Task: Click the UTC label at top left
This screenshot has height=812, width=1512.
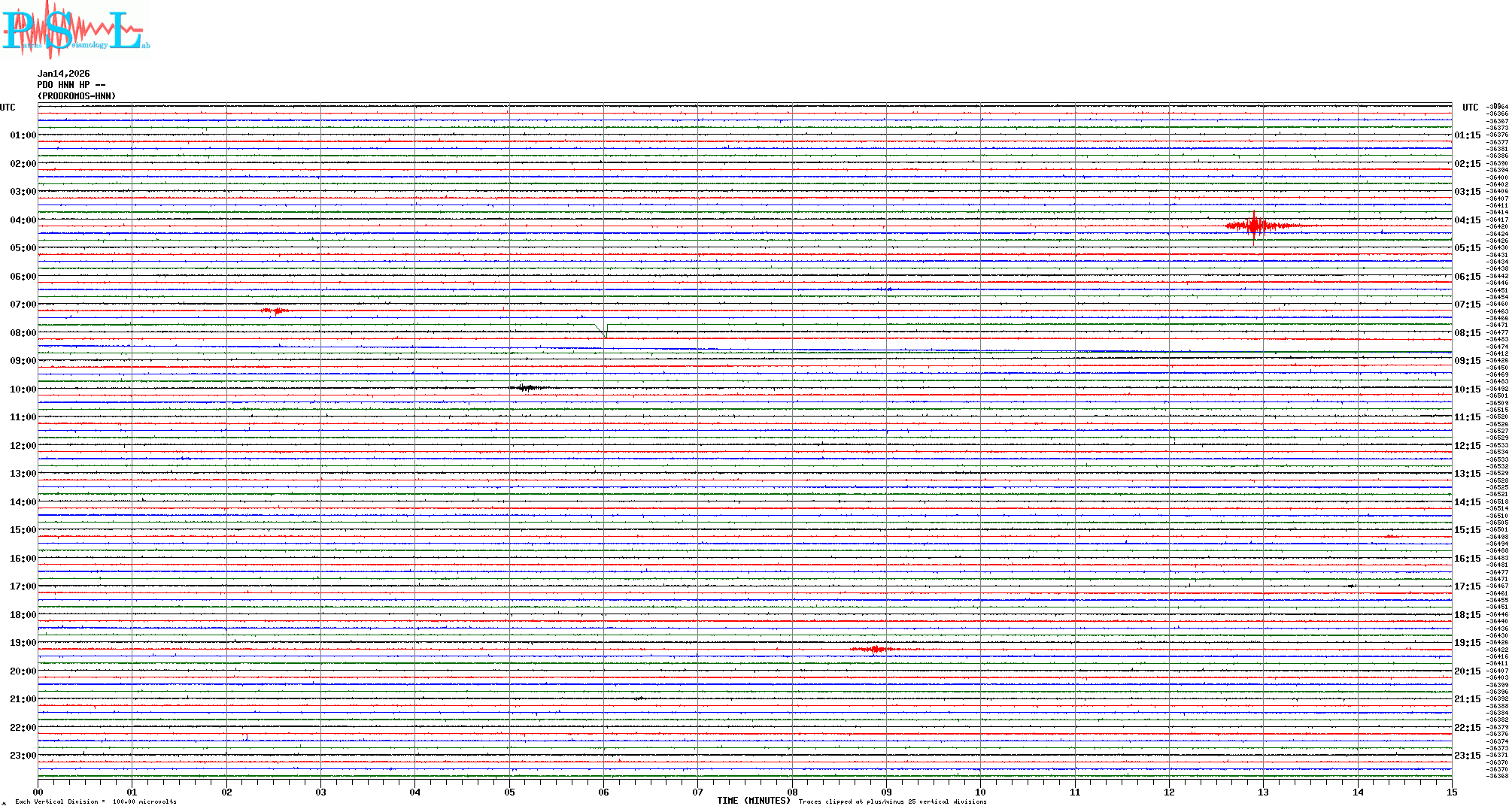Action: coord(8,108)
